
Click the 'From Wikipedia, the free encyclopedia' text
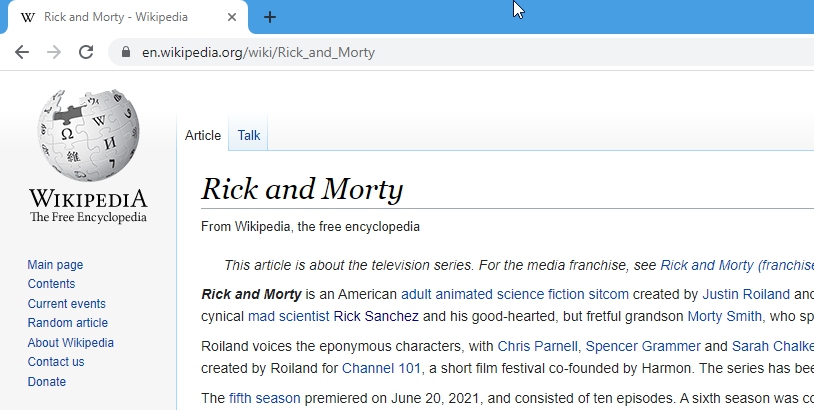coord(310,227)
